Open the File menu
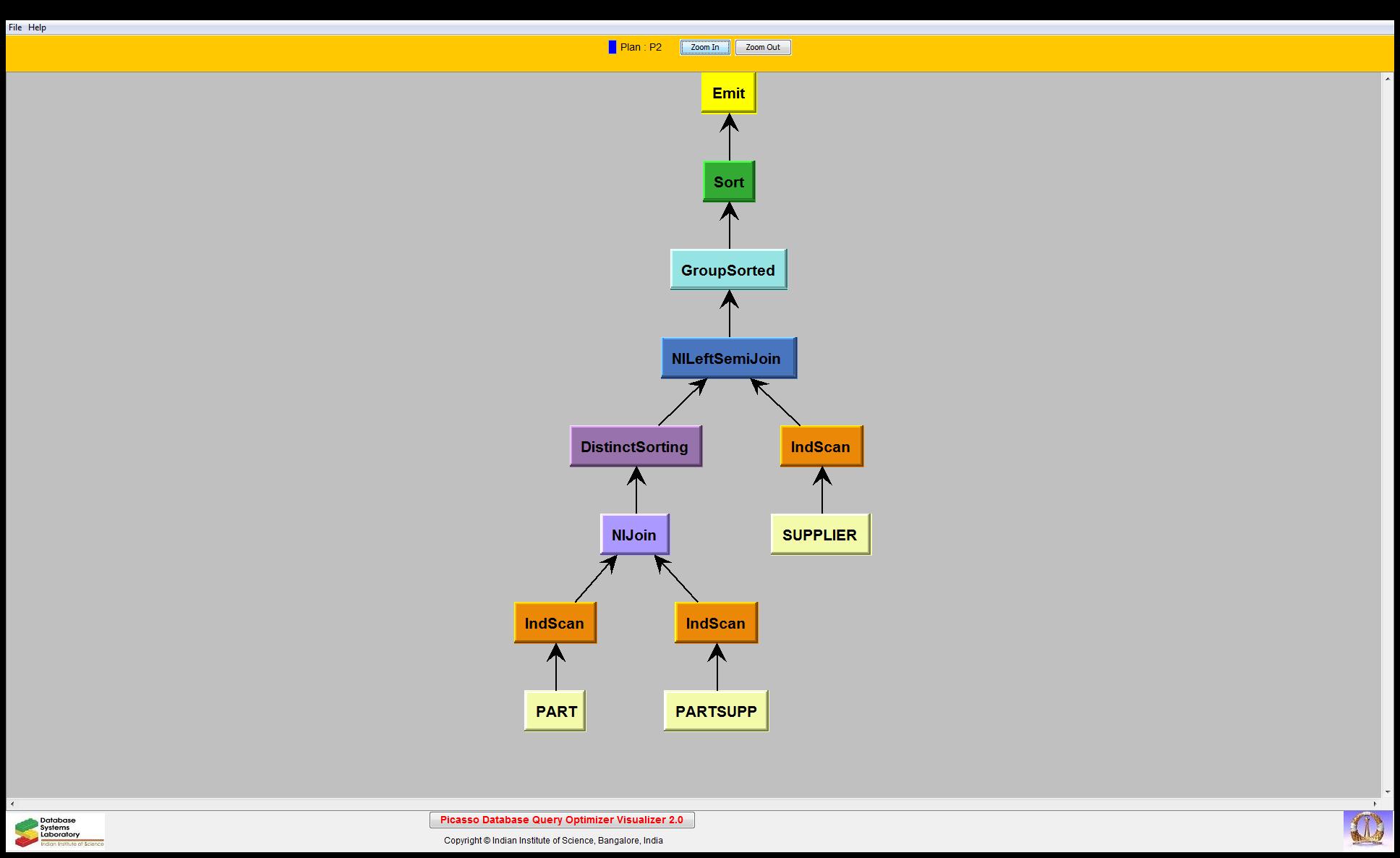1400x858 pixels. pyautogui.click(x=14, y=27)
